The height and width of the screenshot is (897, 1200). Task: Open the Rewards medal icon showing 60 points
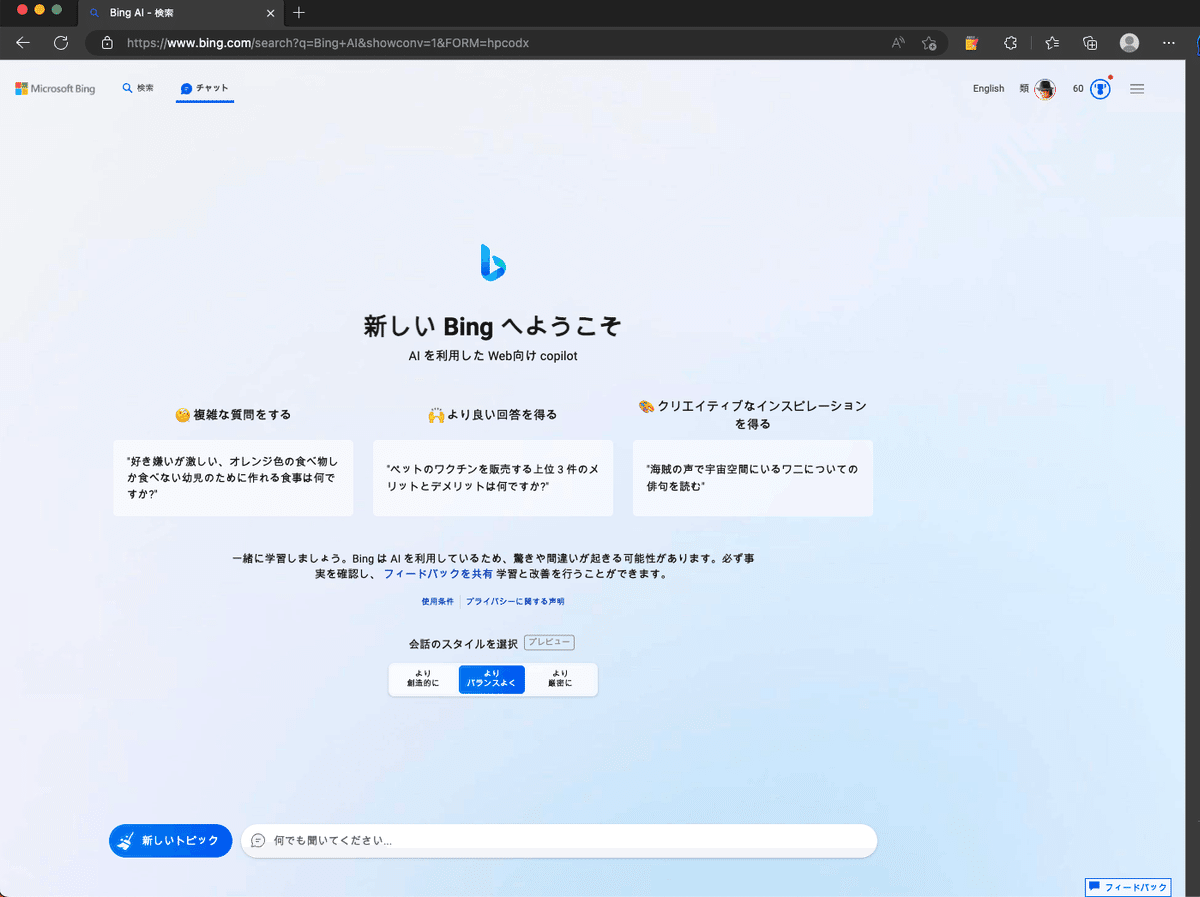(1100, 89)
